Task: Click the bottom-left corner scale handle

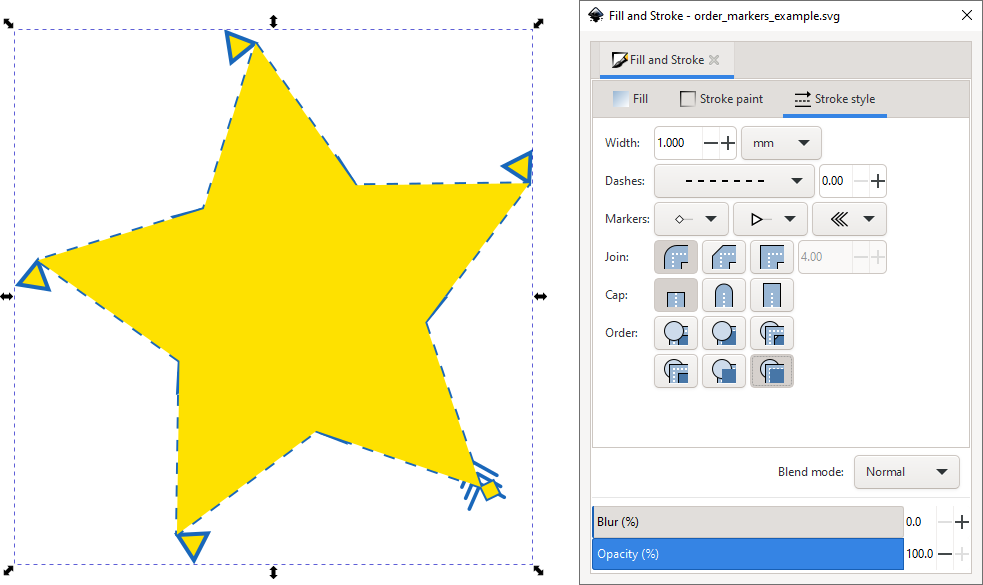Action: (x=8, y=571)
